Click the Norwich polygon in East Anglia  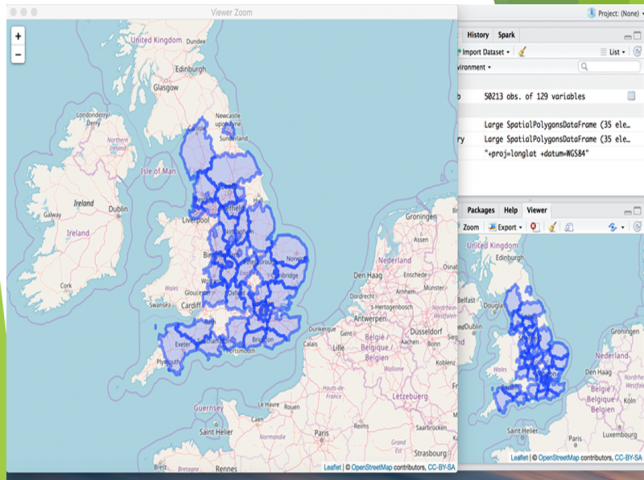click(x=290, y=250)
